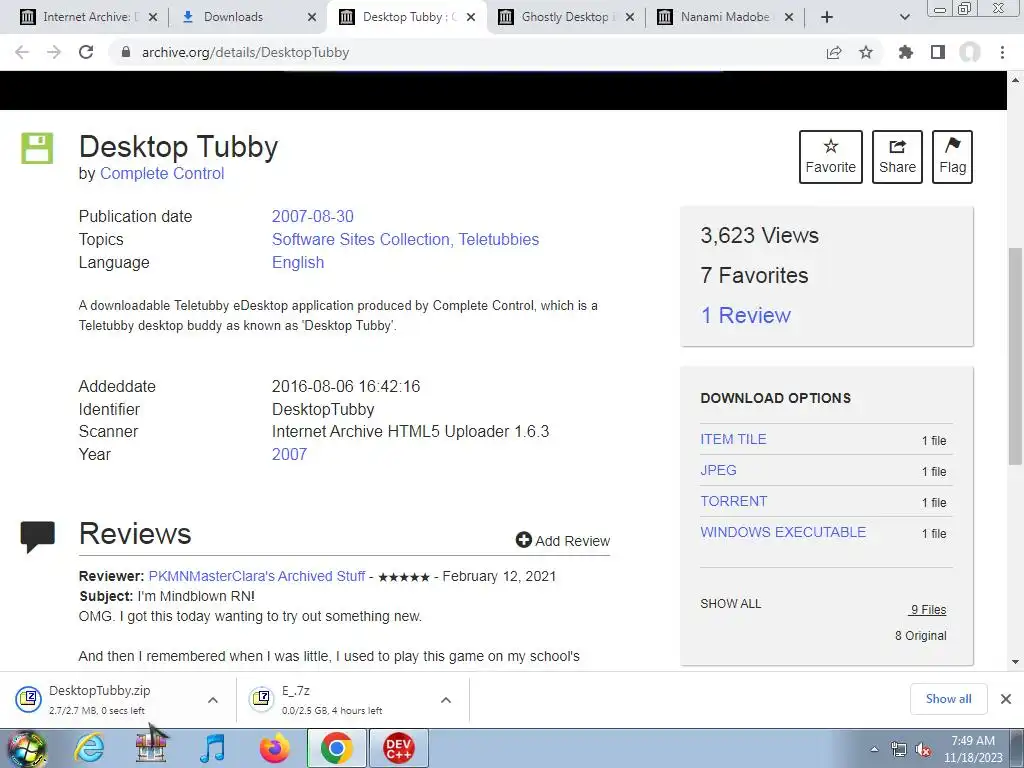1024x768 pixels.
Task: Click the 3,623 Views text
Action: tap(760, 235)
